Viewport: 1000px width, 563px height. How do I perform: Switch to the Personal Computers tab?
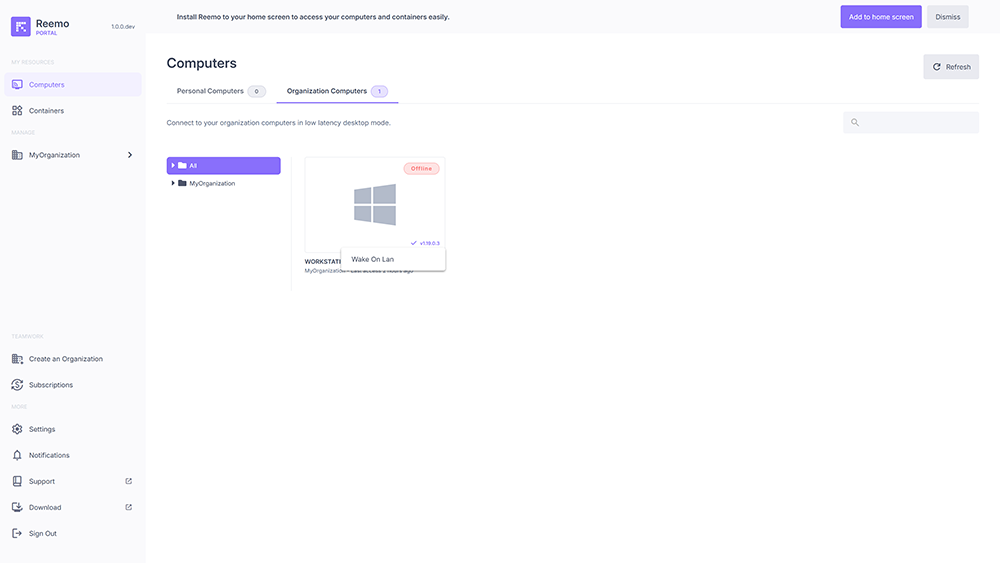click(210, 91)
